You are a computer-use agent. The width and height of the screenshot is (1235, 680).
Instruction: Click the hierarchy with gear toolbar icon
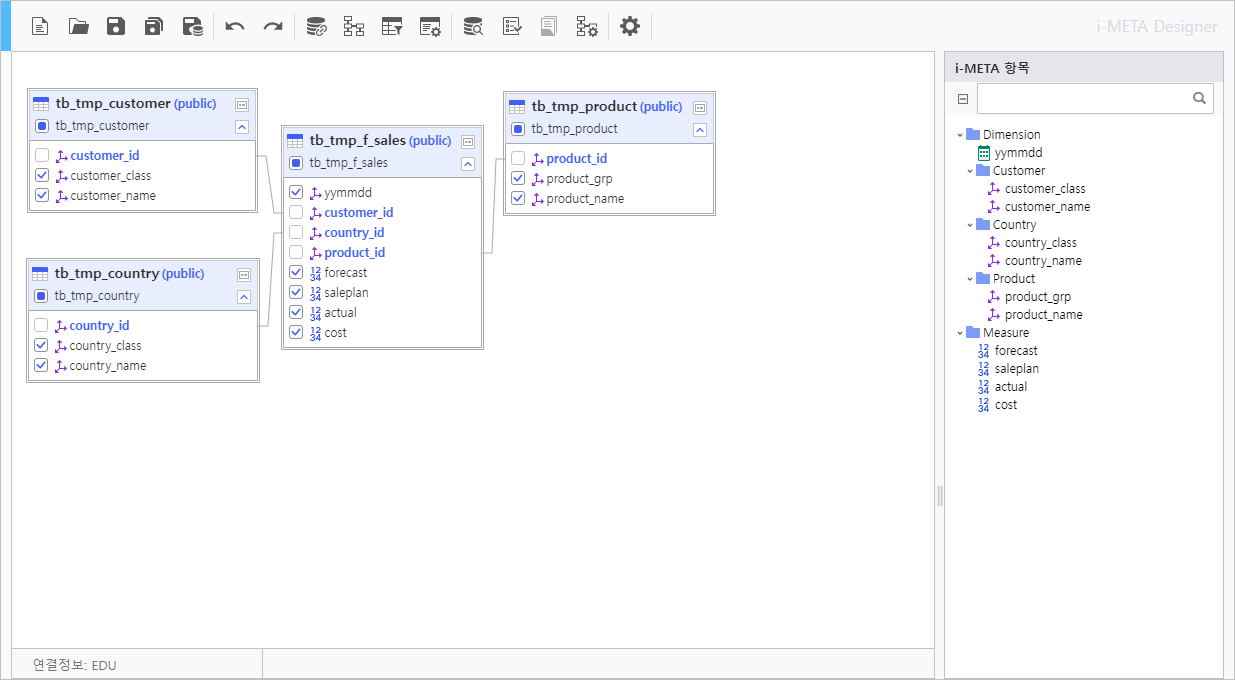(587, 27)
